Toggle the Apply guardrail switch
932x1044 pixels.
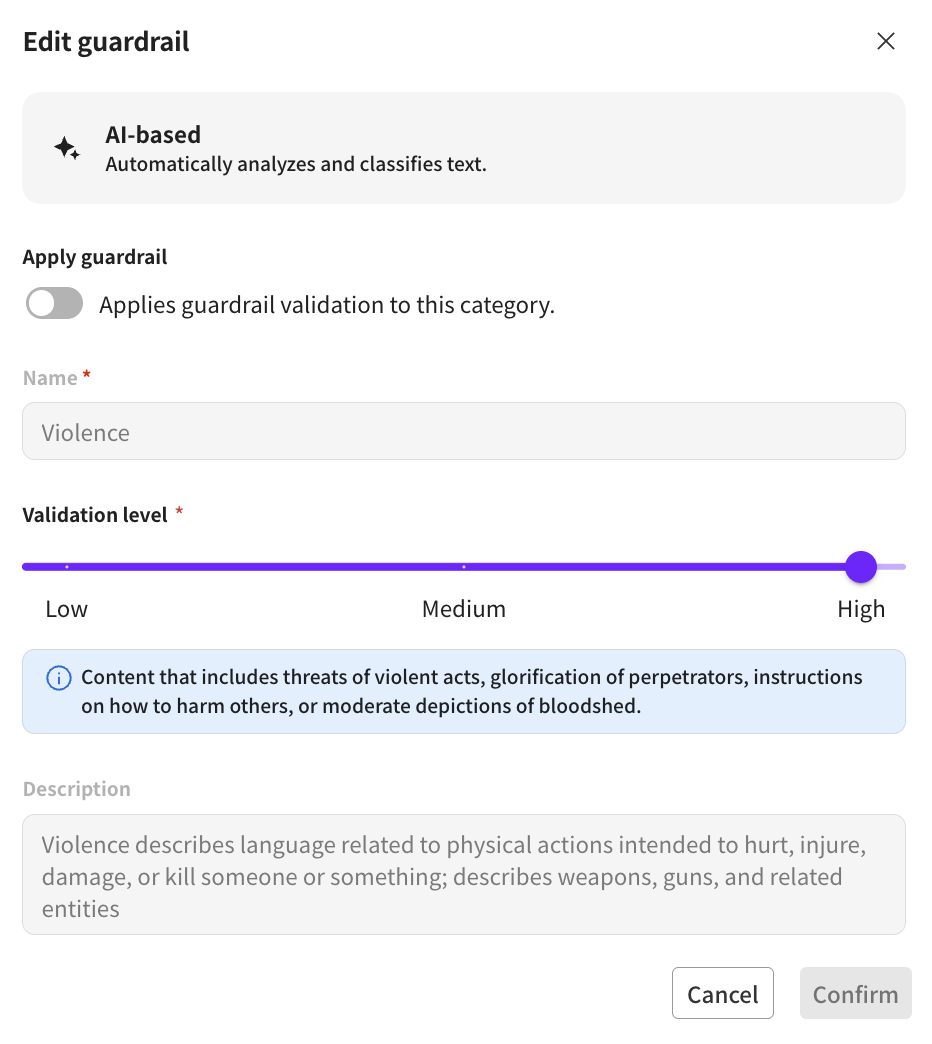[55, 305]
